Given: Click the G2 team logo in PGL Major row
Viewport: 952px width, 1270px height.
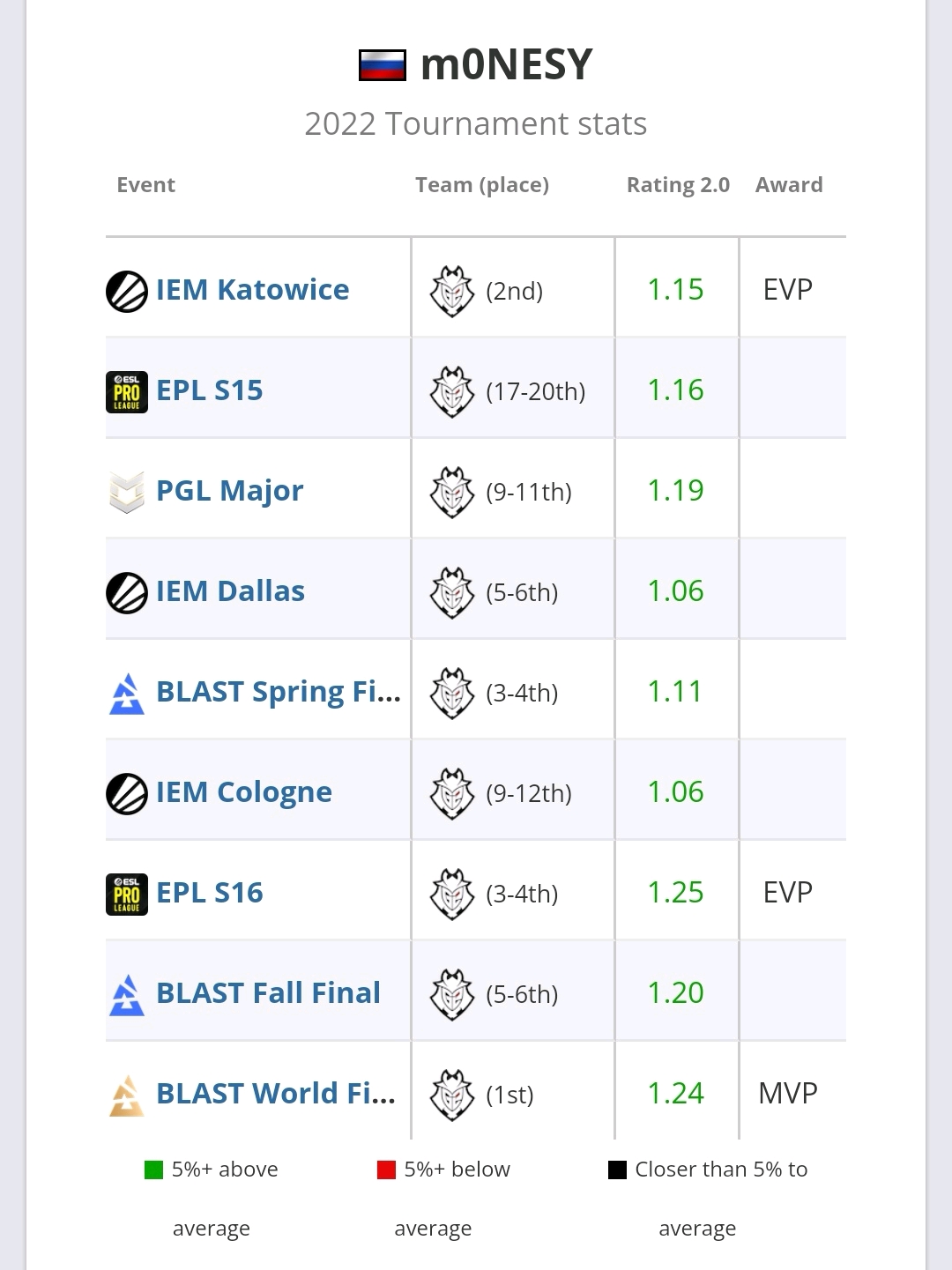Looking at the screenshot, I should [452, 492].
